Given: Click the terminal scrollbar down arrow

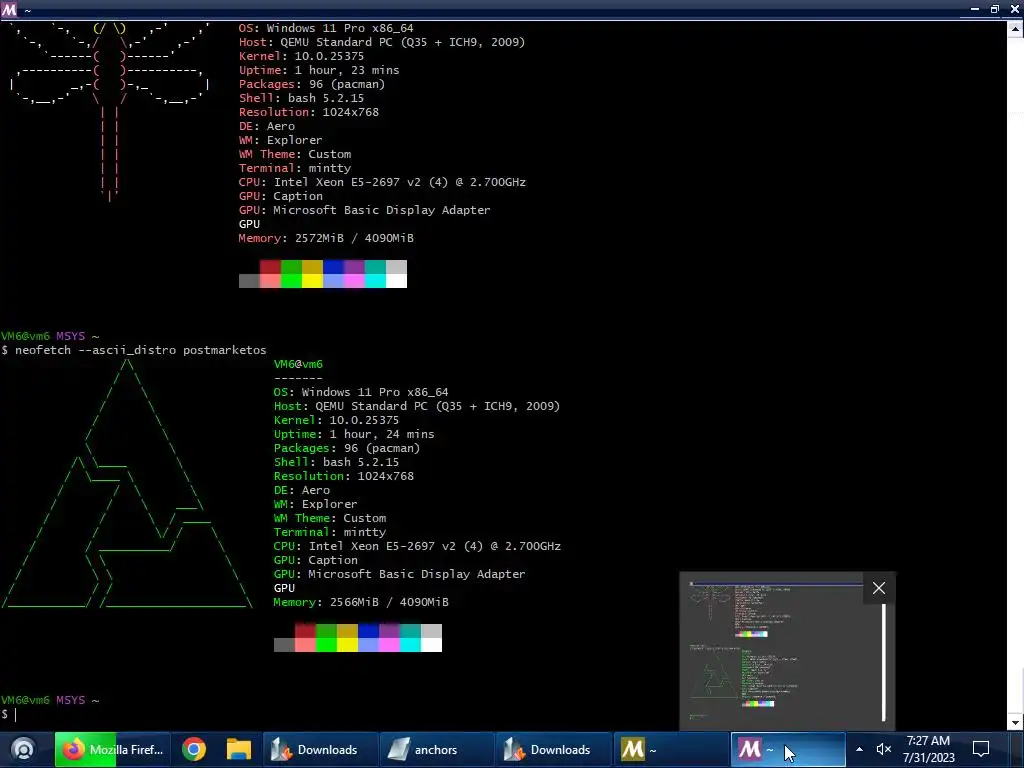Looking at the screenshot, I should coord(1016,722).
